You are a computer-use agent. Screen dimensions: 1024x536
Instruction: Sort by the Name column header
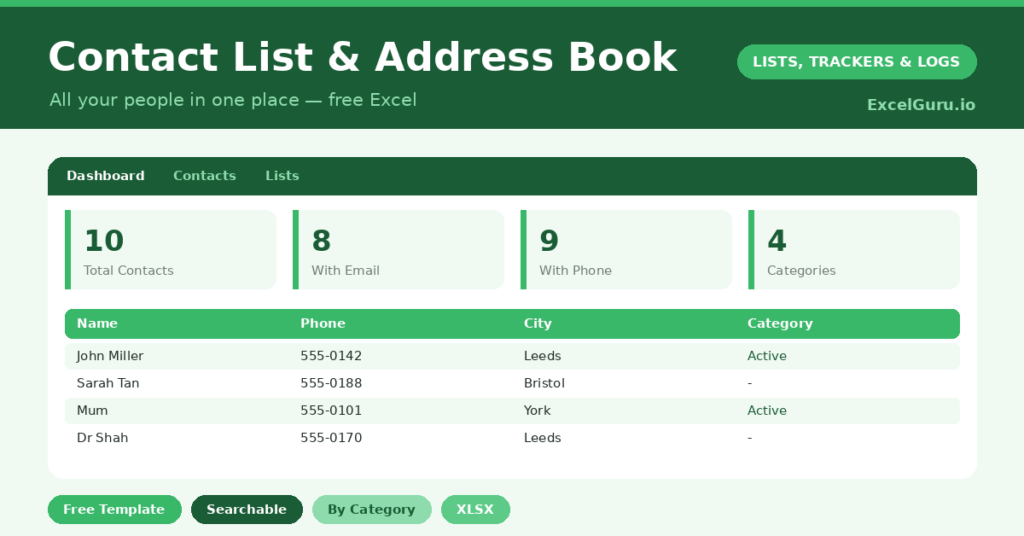point(97,324)
